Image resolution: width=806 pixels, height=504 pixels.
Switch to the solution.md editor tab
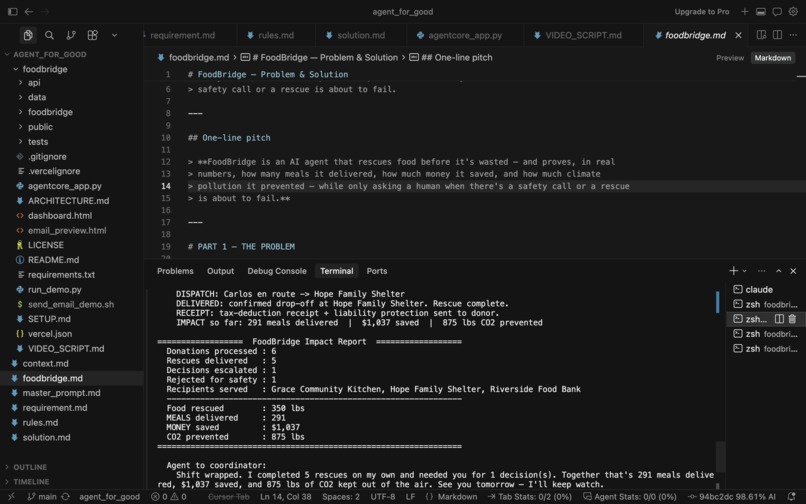(x=361, y=35)
